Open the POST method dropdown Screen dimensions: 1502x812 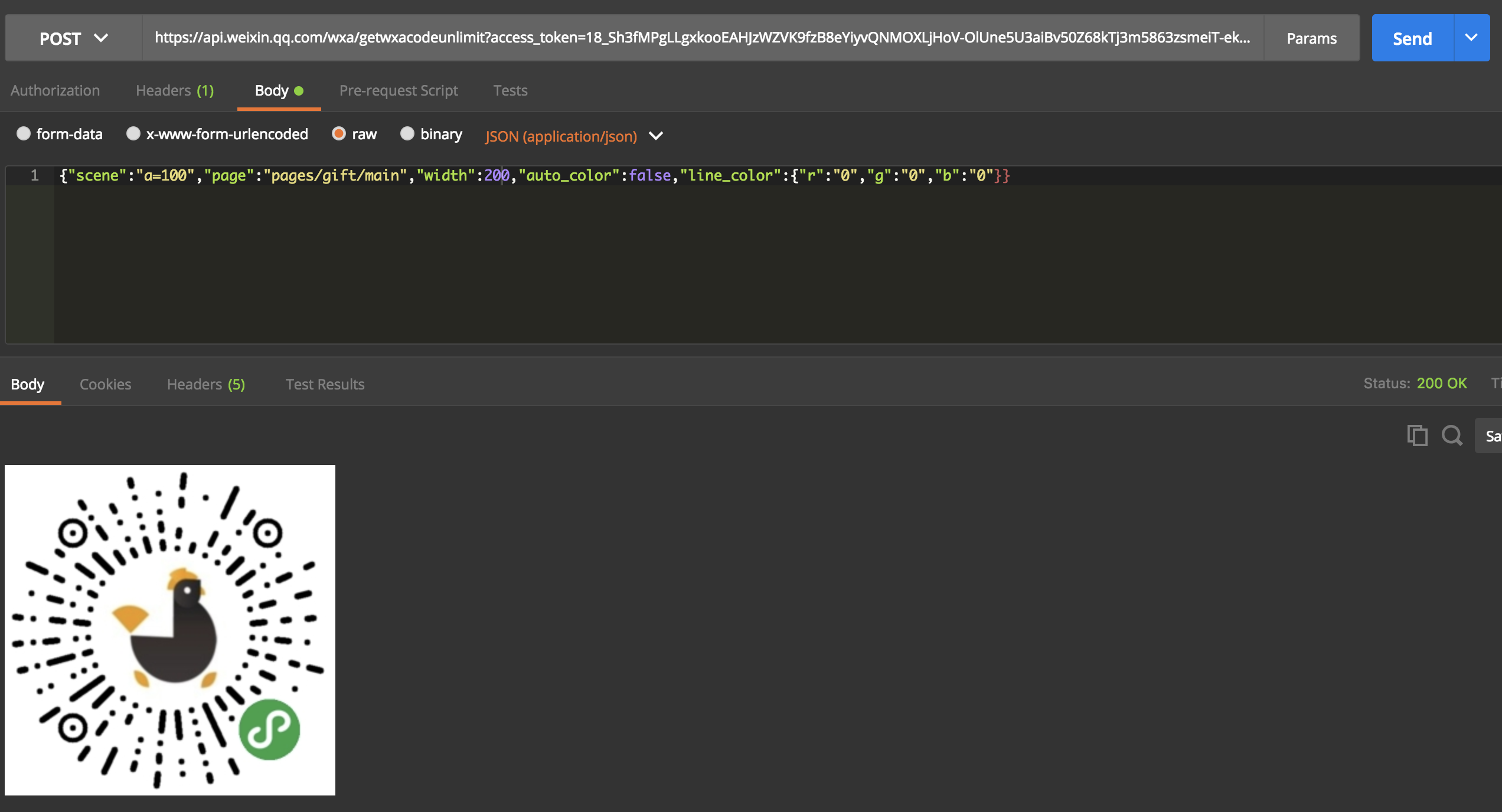(x=73, y=38)
